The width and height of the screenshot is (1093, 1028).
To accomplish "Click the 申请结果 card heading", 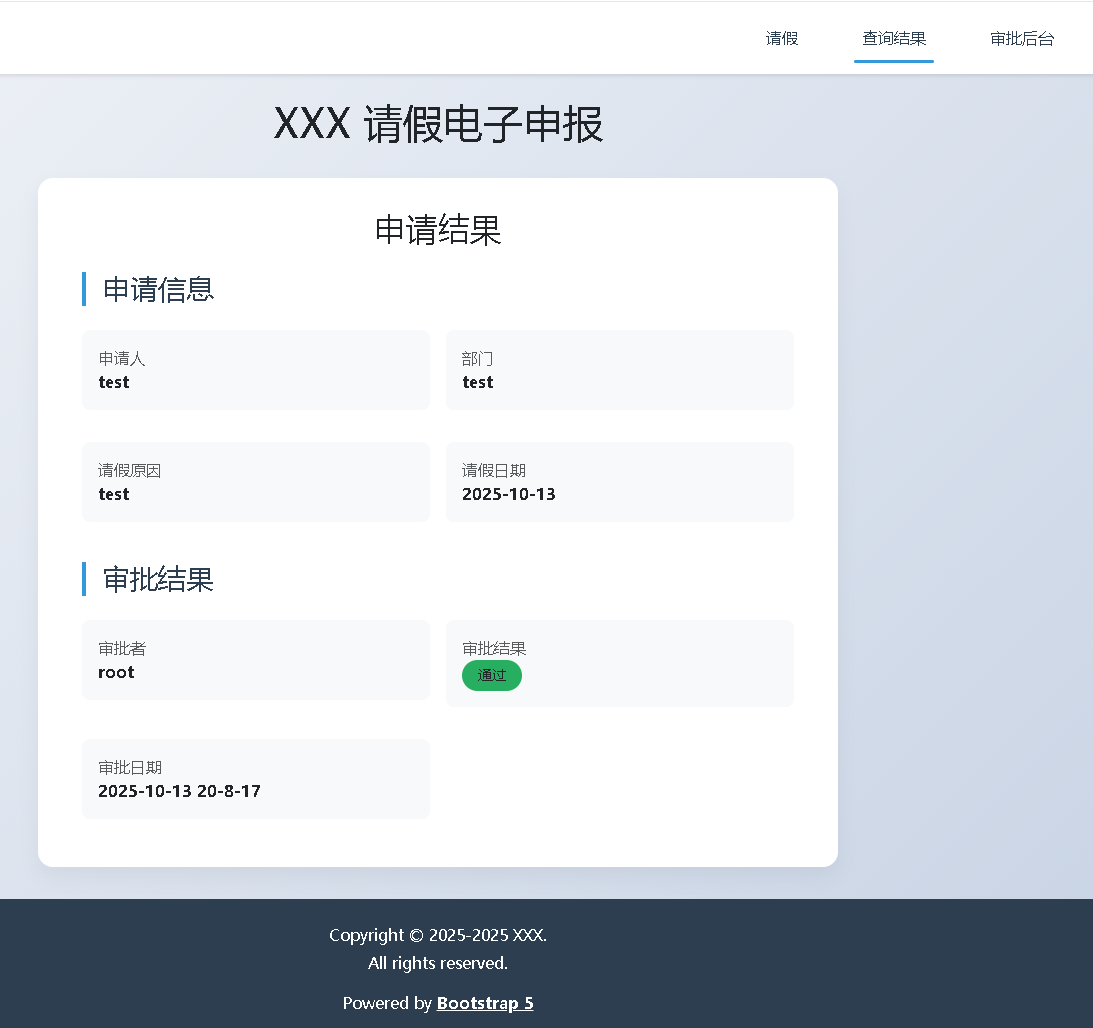I will pos(437,231).
